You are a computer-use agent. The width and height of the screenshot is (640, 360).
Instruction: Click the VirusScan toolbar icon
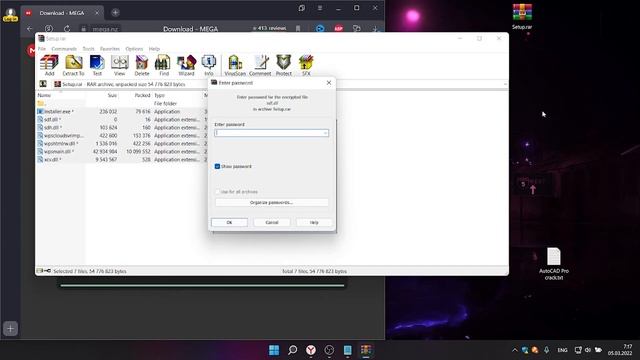(235, 65)
